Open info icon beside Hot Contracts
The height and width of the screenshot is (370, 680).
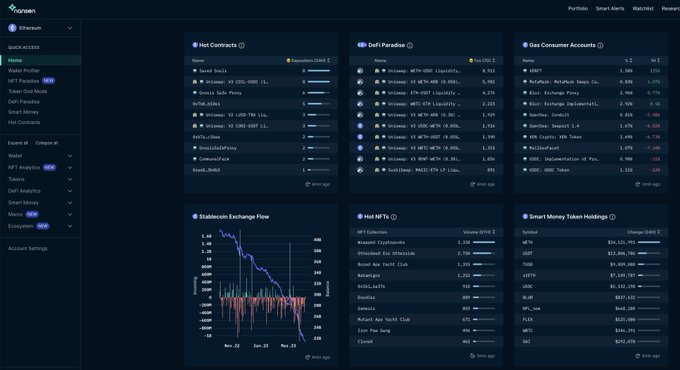(242, 45)
